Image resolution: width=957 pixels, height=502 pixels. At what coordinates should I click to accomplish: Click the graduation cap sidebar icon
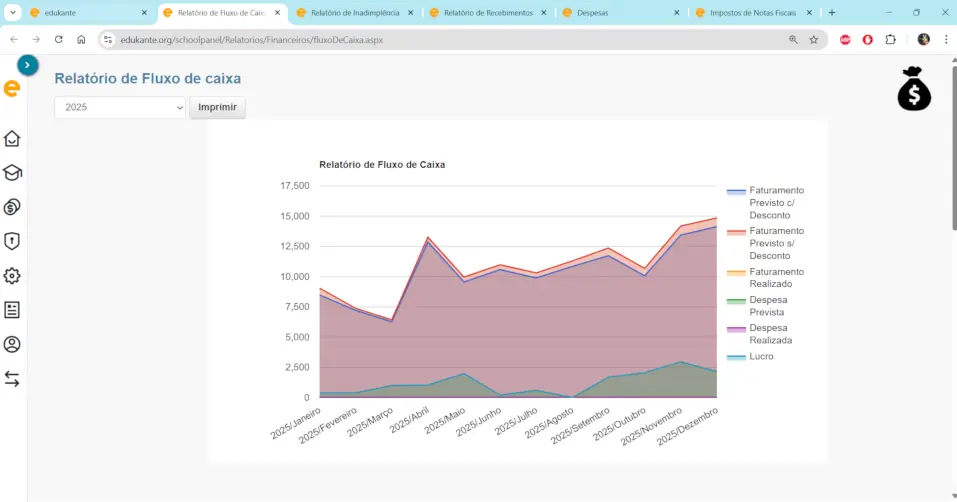(12, 173)
